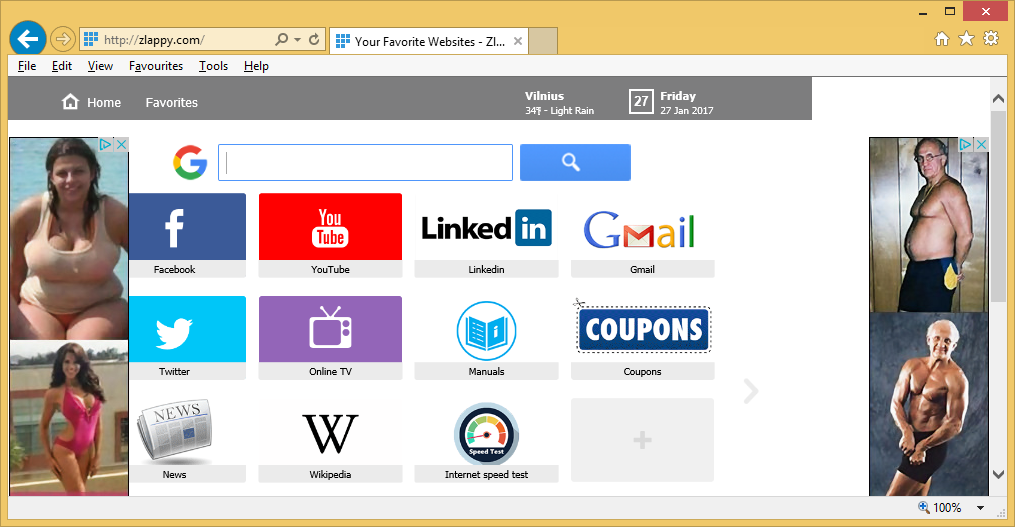Add a new site with plus tile

point(642,440)
